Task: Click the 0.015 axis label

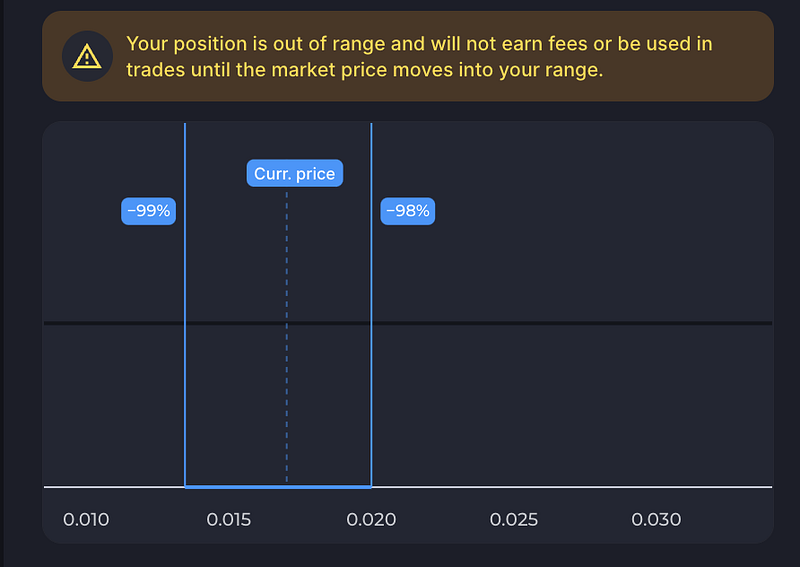Action: pyautogui.click(x=229, y=520)
